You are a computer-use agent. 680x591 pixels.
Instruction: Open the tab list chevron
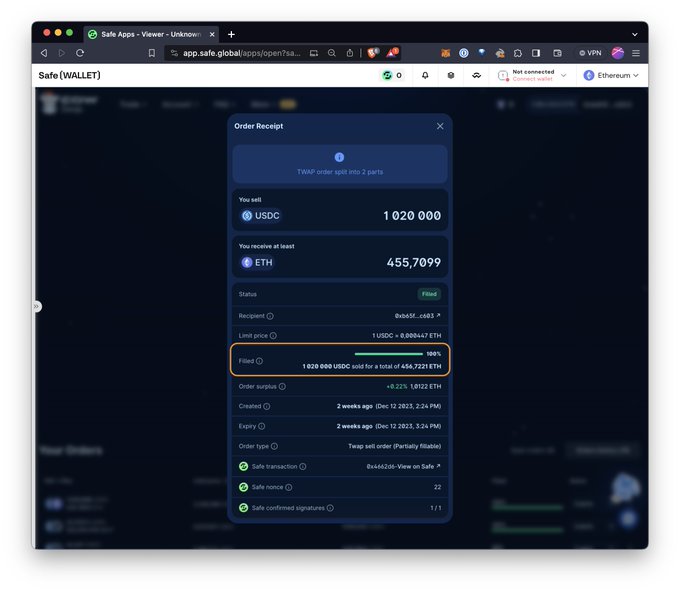click(x=634, y=34)
